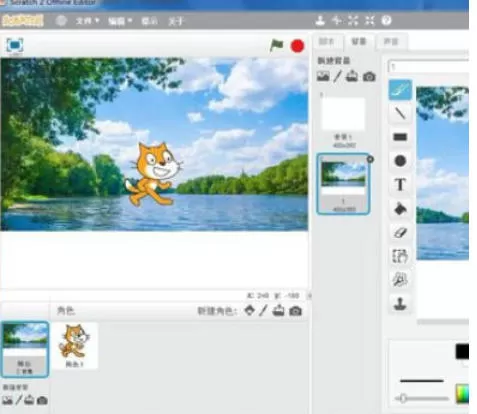Select the Rectangle tool in paint editor

pyautogui.click(x=400, y=137)
